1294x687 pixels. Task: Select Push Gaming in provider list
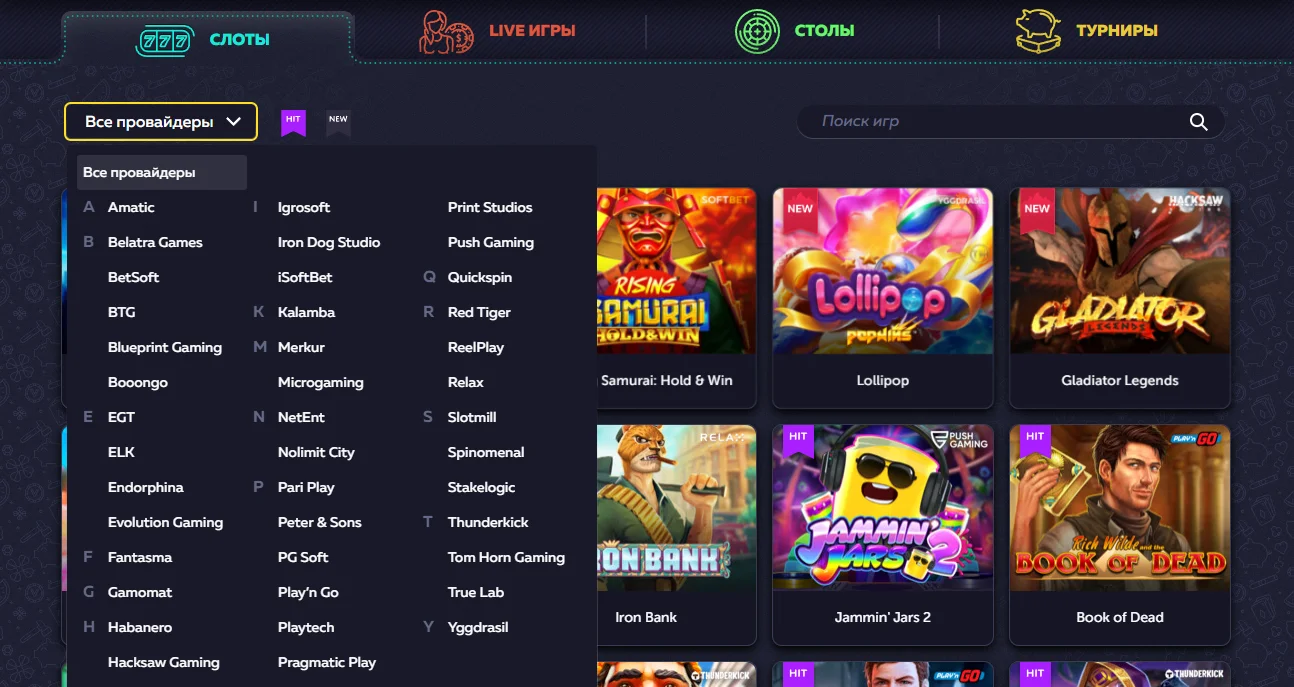(491, 242)
